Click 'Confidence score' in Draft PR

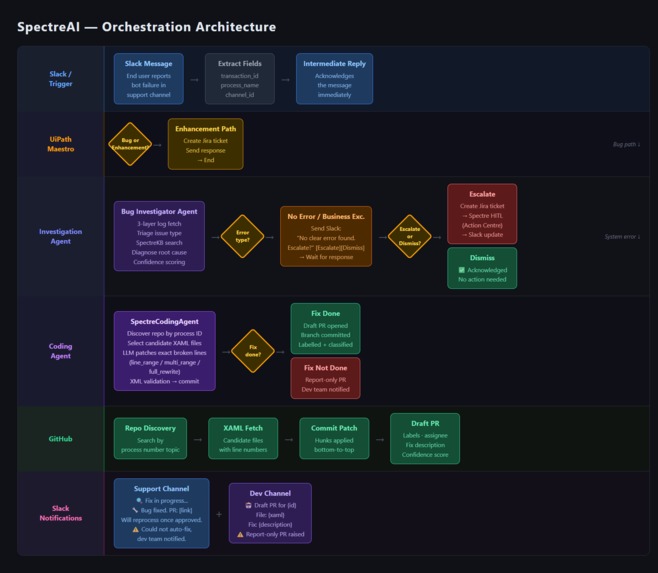coord(425,455)
